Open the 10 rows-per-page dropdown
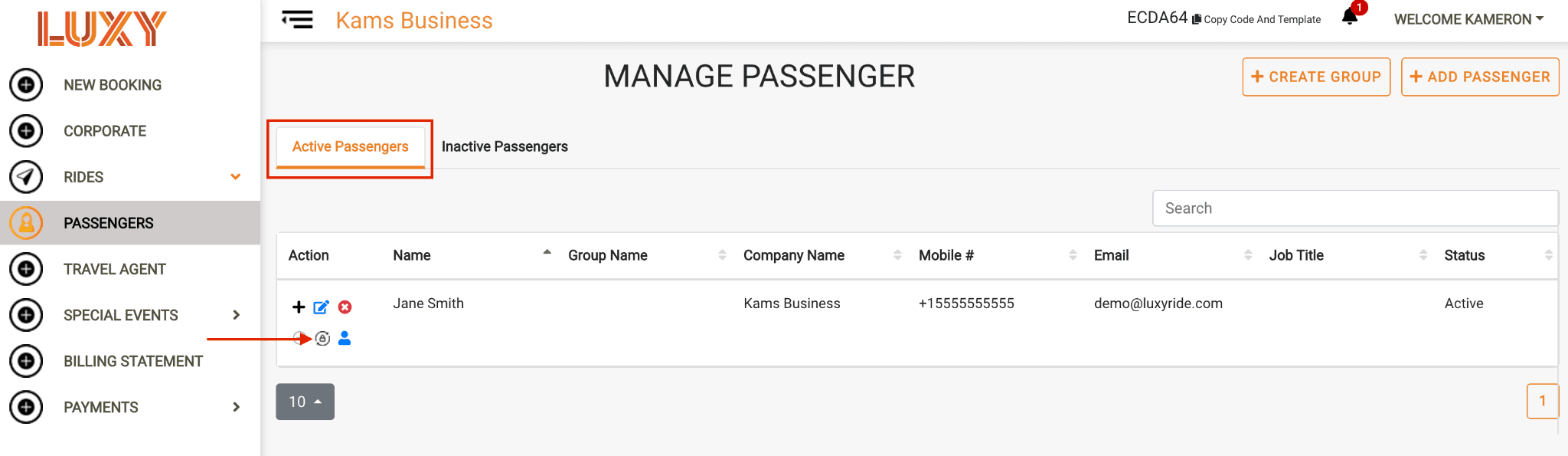Screen dimensions: 1568x456 click(305, 402)
